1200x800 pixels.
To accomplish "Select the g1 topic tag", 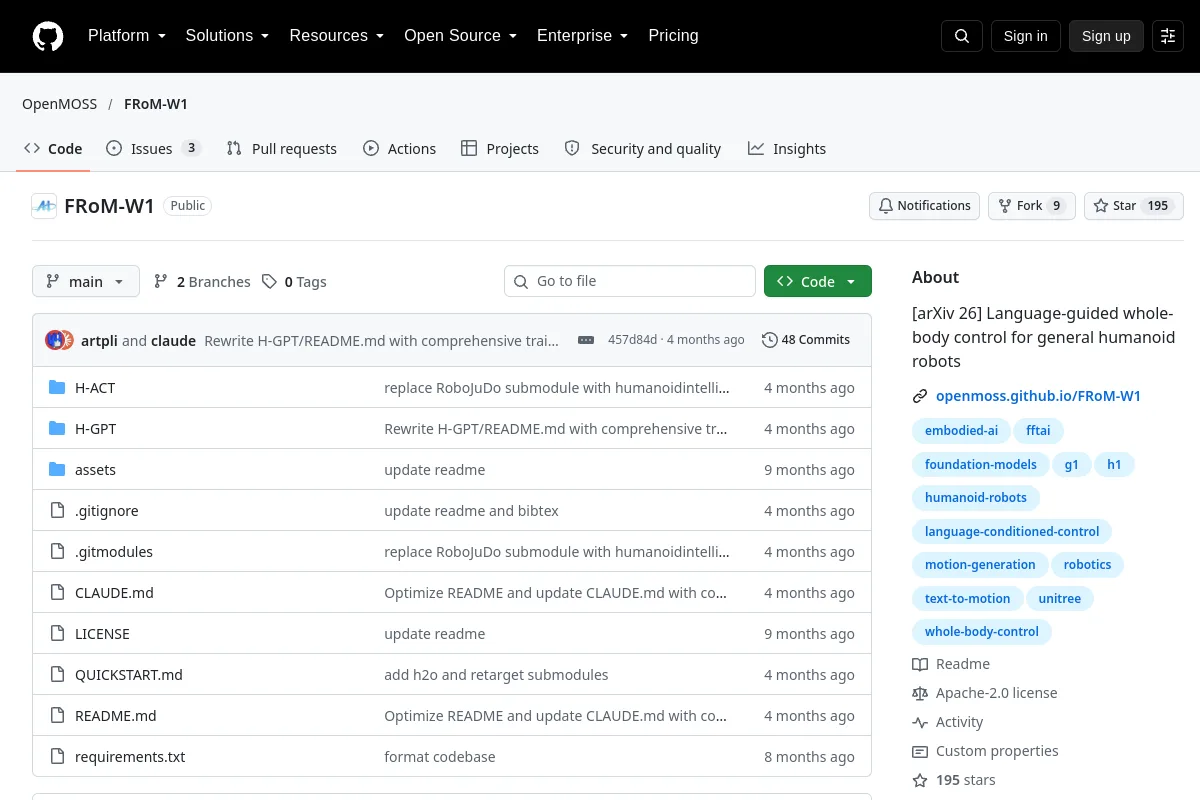I will click(1071, 465).
